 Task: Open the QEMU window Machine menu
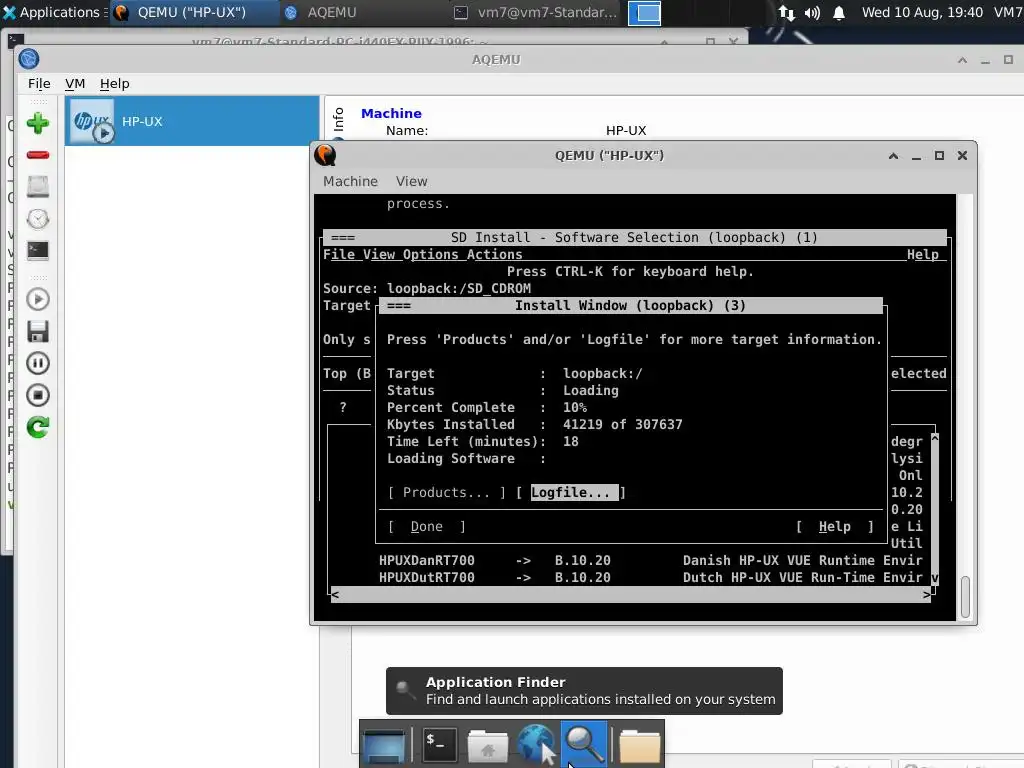point(350,182)
